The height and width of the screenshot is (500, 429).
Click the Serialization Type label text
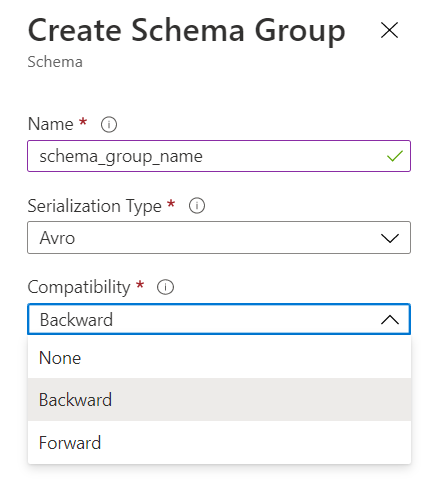click(95, 206)
